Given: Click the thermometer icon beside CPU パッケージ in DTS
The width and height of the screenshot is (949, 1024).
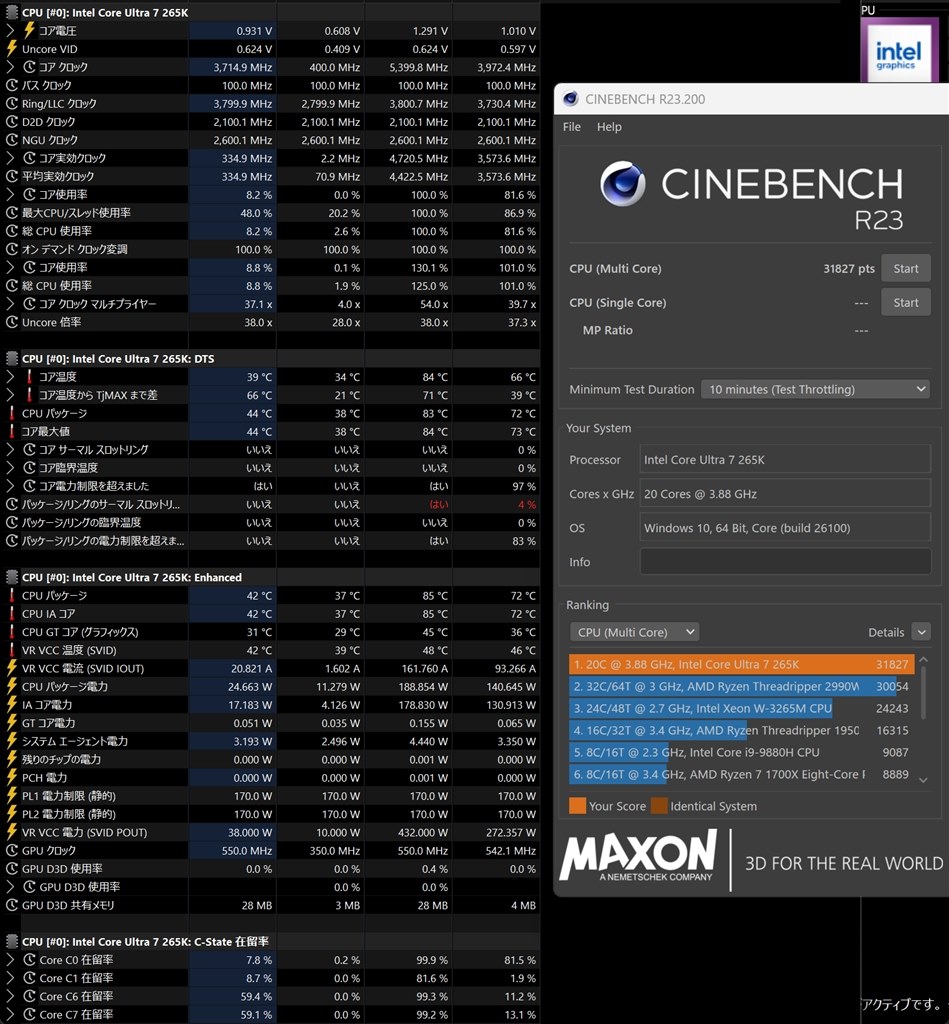Looking at the screenshot, I should pyautogui.click(x=12, y=413).
